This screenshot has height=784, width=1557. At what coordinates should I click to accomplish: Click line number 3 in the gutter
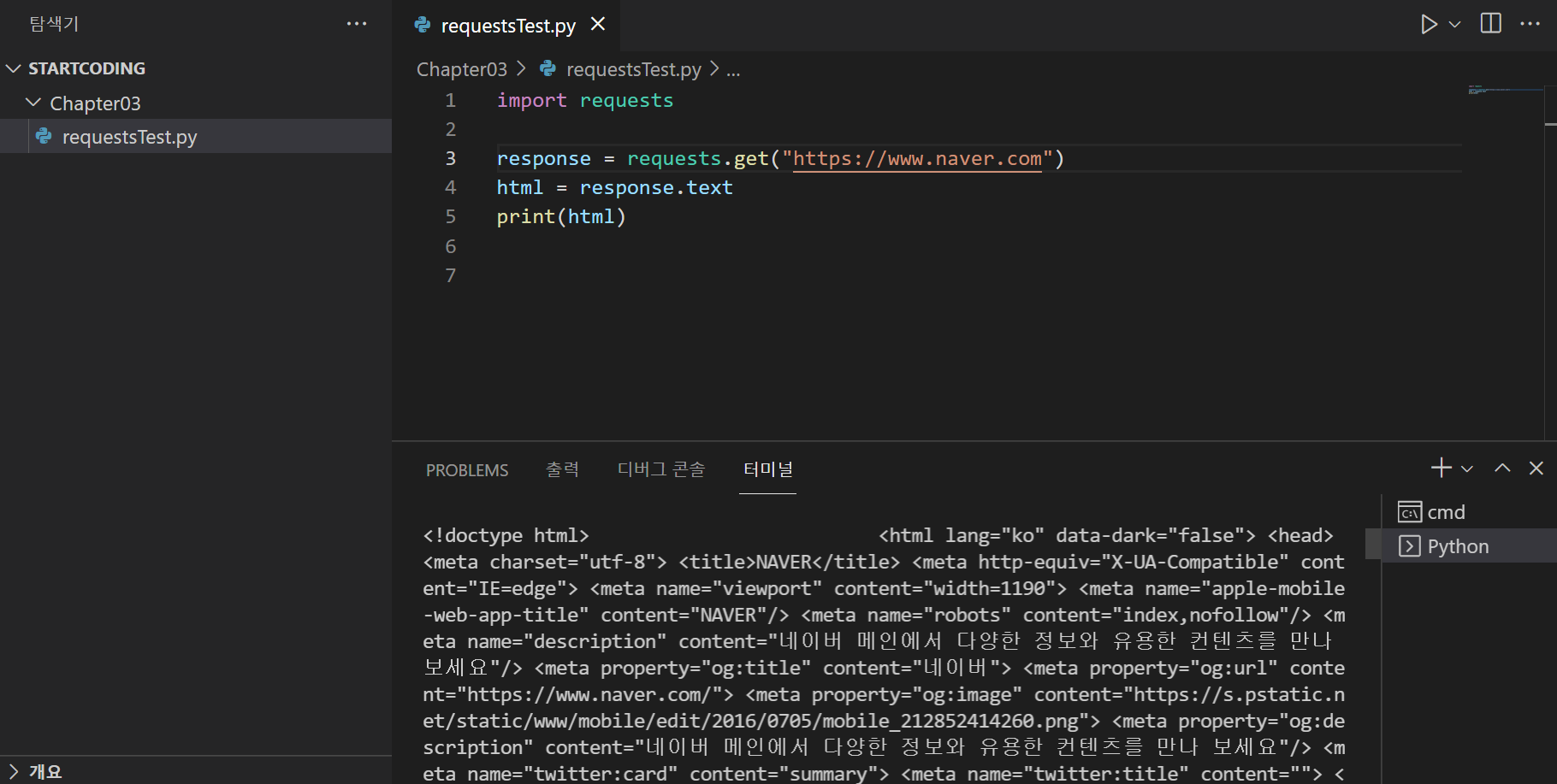point(451,159)
